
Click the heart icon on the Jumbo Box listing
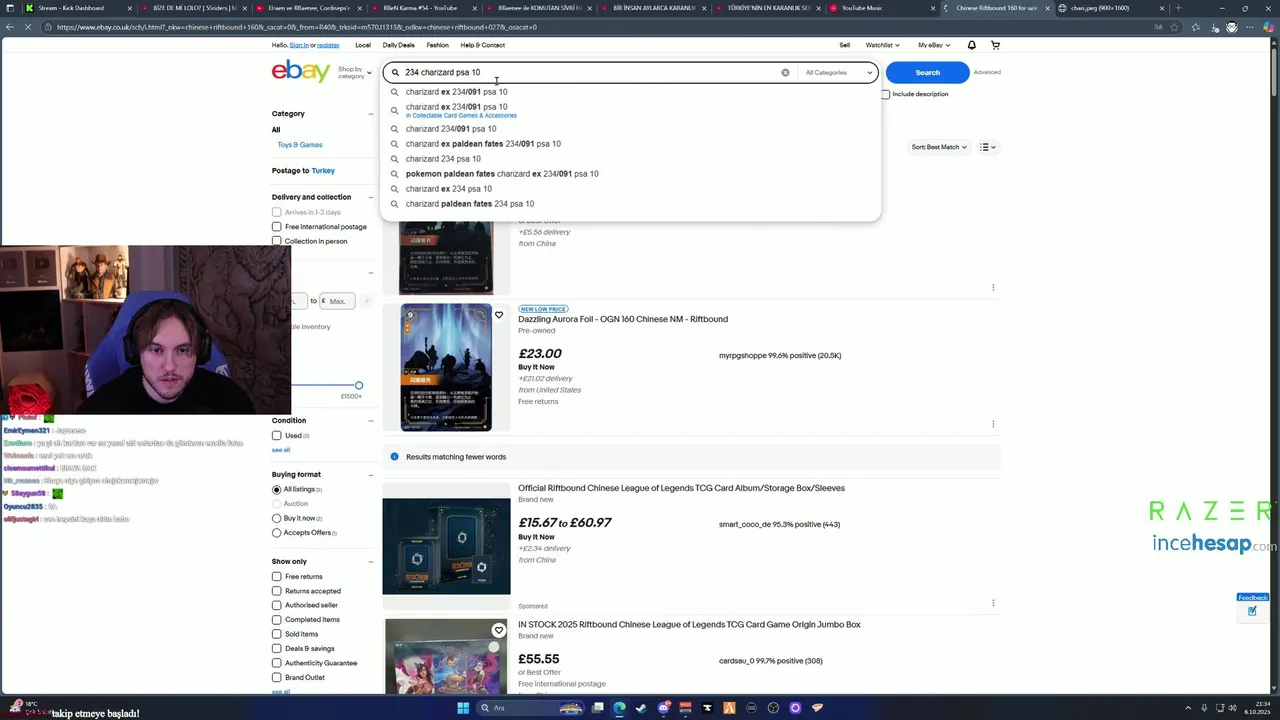click(x=499, y=630)
